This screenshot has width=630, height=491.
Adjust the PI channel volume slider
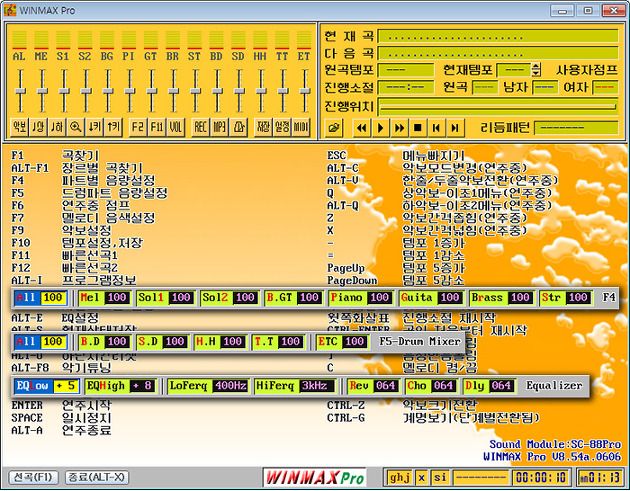pos(130,91)
